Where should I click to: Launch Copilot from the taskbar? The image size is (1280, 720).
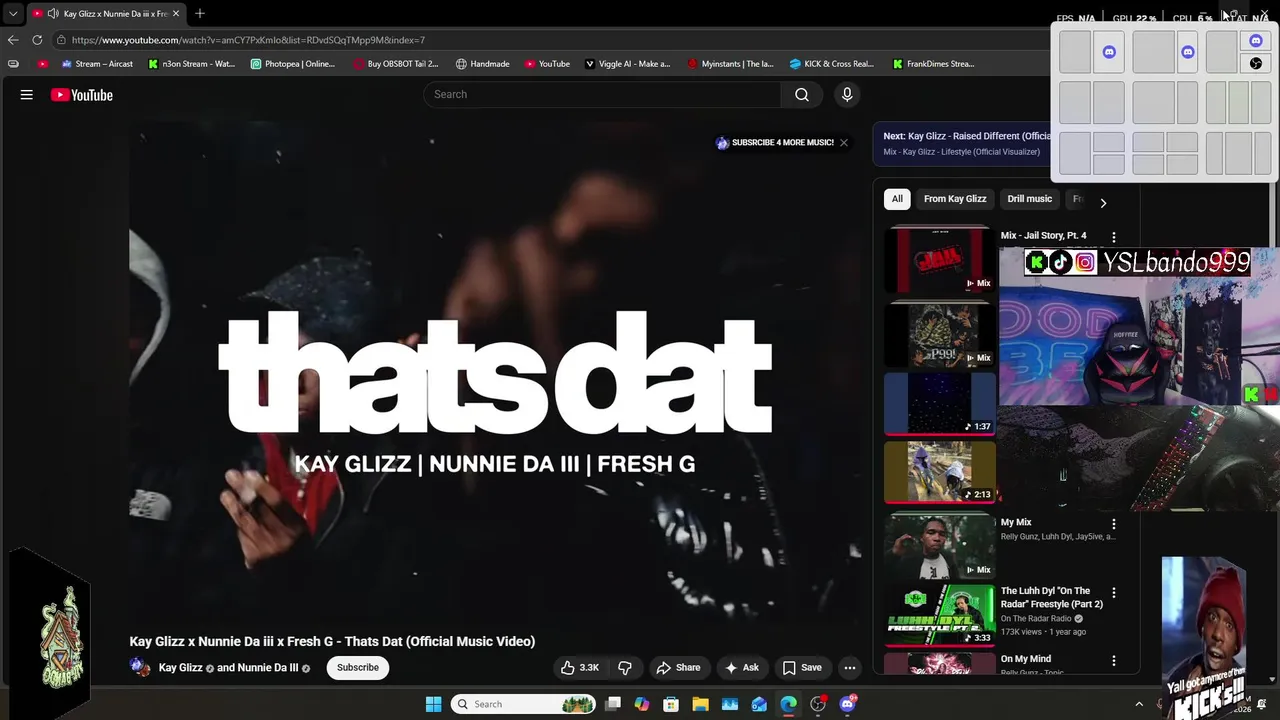tap(642, 704)
